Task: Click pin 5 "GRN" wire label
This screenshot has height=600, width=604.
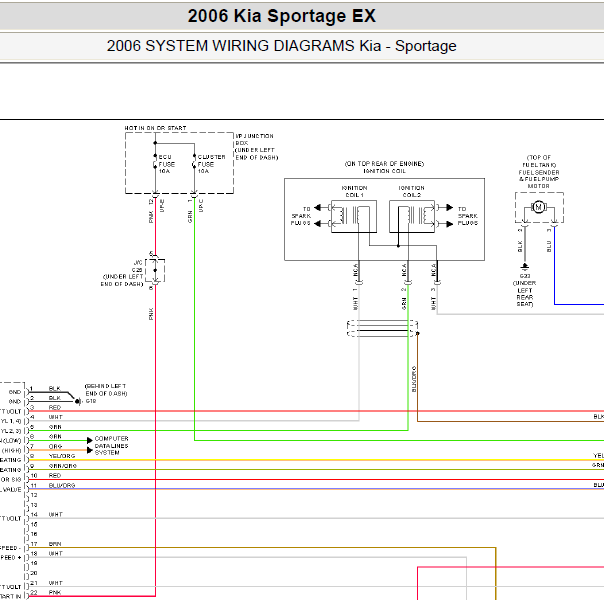Action: tap(55, 427)
